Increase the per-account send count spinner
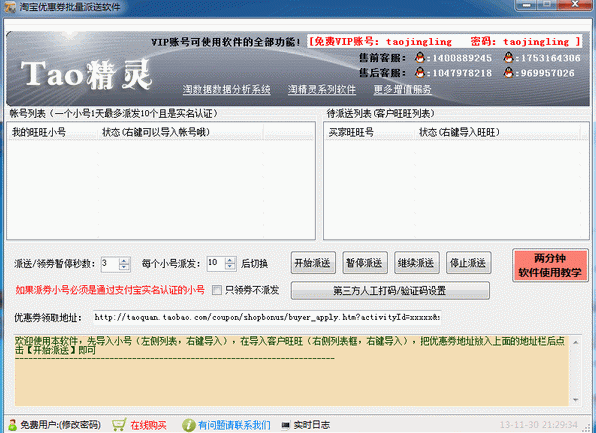The image size is (596, 433). click(230, 261)
